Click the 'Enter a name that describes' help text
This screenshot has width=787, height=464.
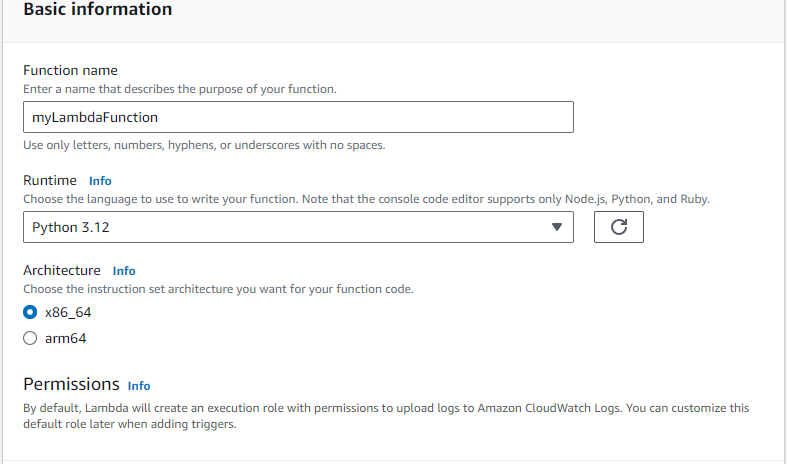180,89
